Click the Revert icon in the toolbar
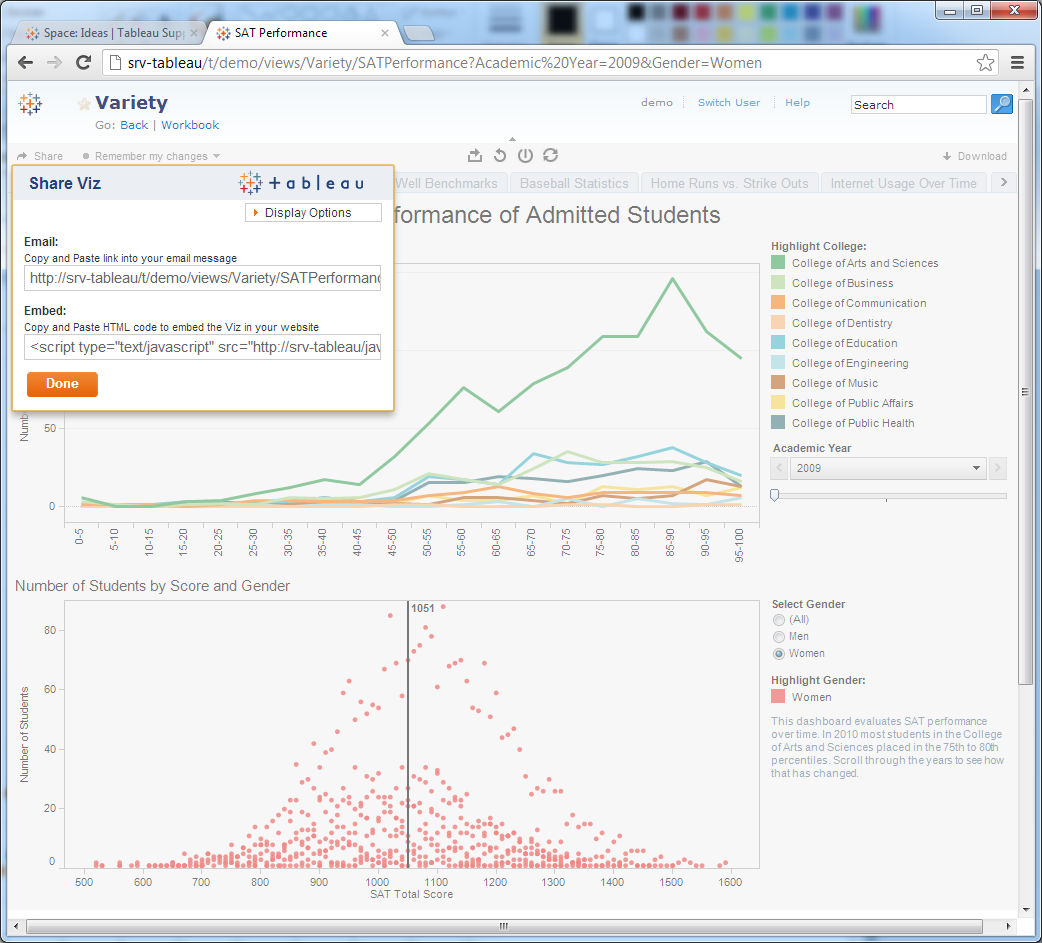Viewport: 1042px width, 943px height. click(x=500, y=155)
